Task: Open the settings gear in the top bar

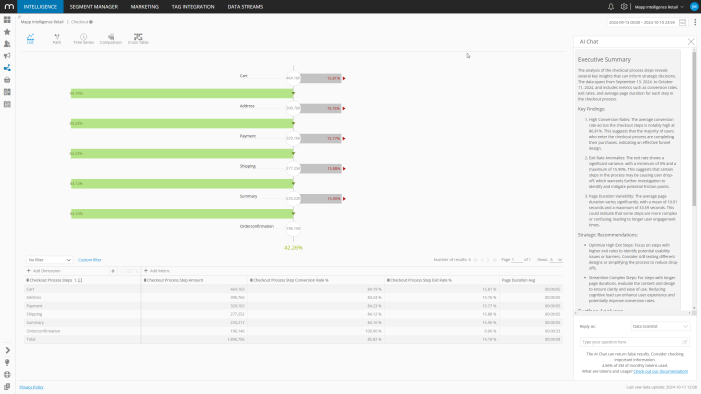Action: (x=624, y=7)
